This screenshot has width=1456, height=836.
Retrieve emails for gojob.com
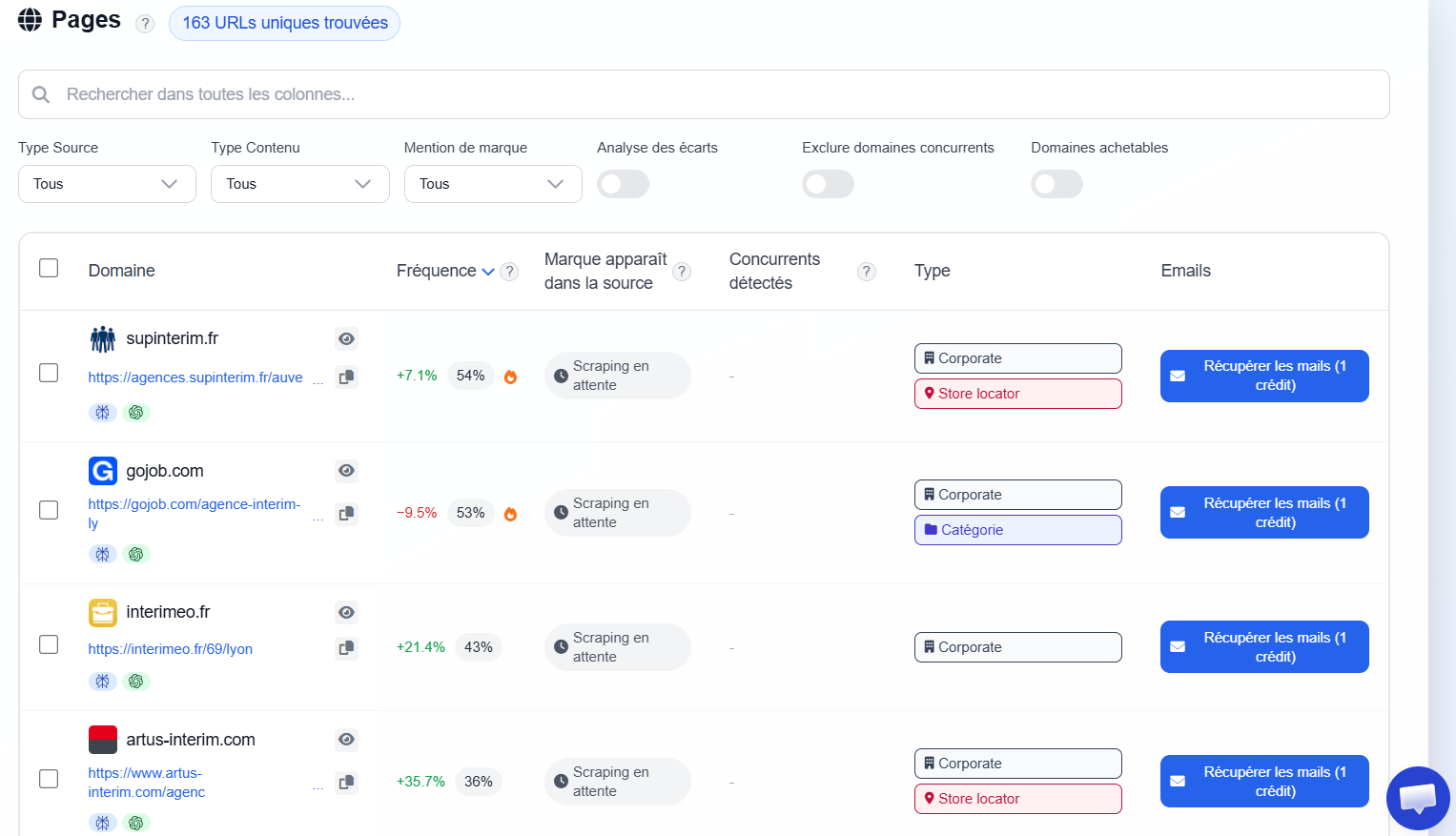(x=1264, y=513)
